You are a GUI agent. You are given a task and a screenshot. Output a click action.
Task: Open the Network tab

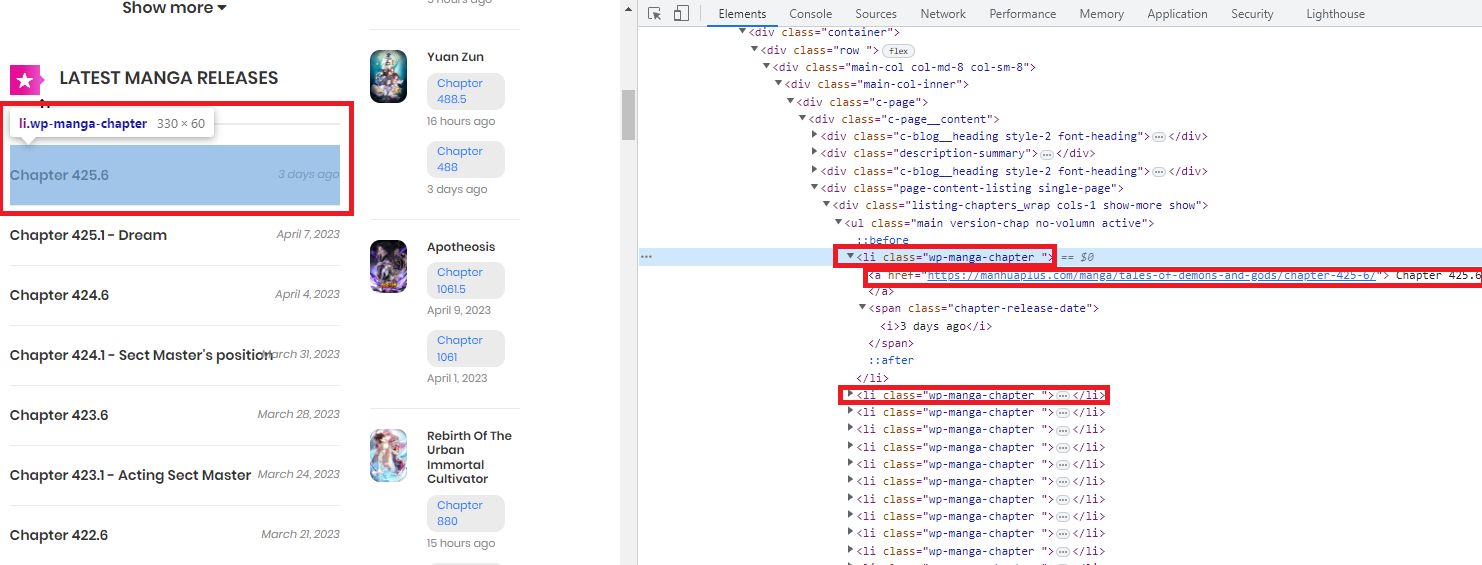click(x=943, y=14)
